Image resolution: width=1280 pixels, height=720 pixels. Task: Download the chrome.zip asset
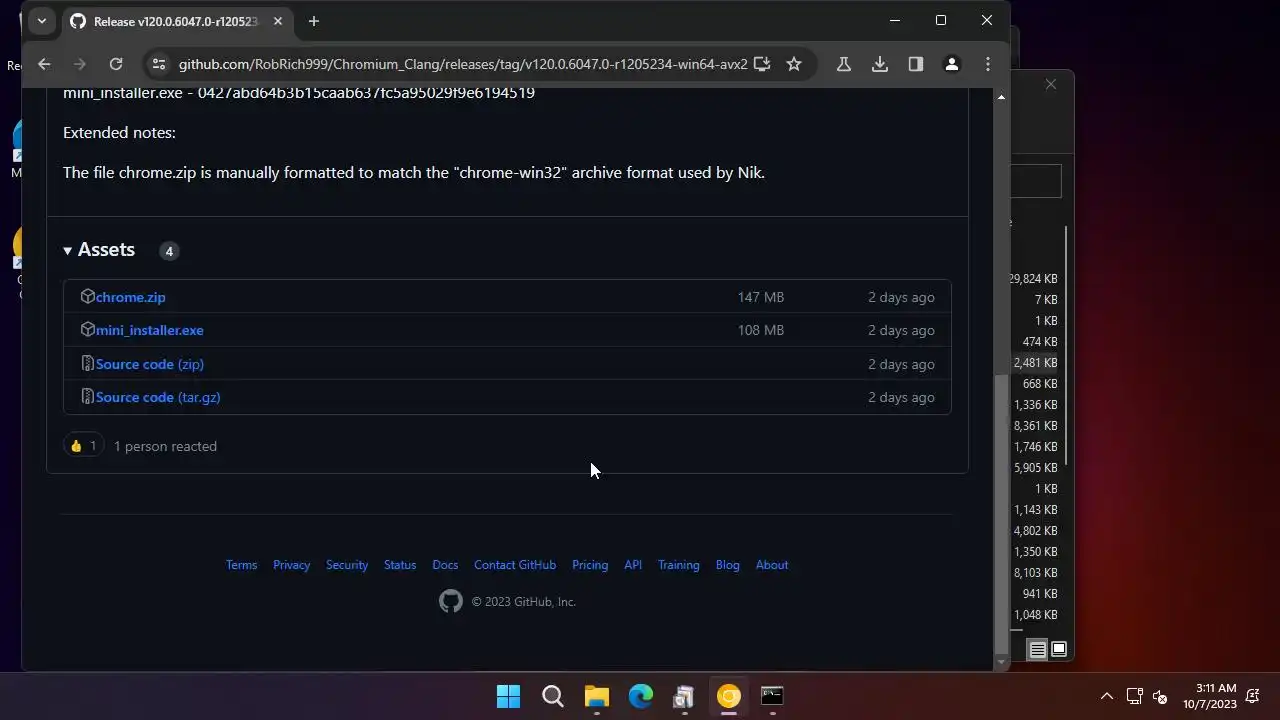click(131, 297)
